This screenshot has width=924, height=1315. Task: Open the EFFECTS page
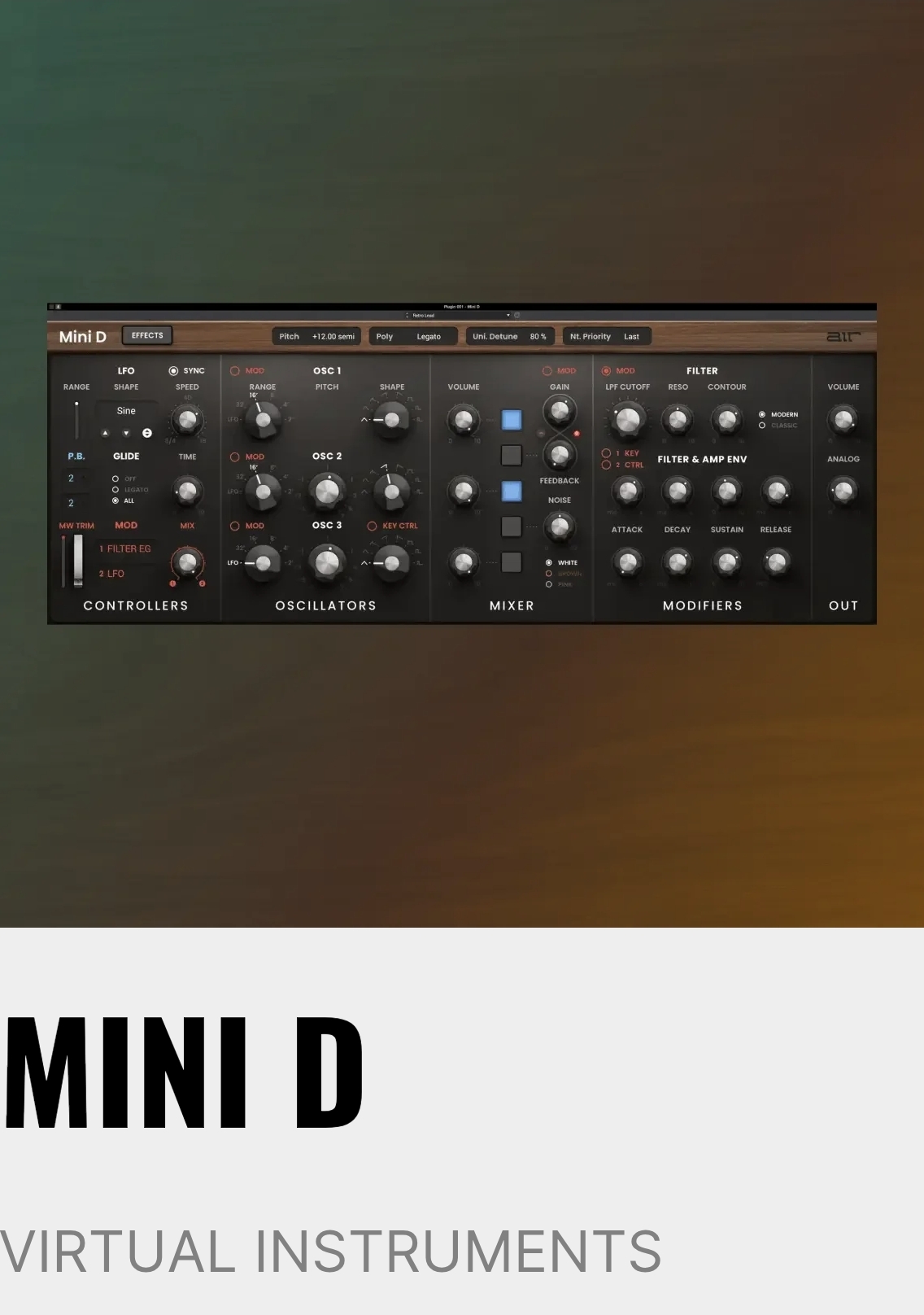[147, 335]
